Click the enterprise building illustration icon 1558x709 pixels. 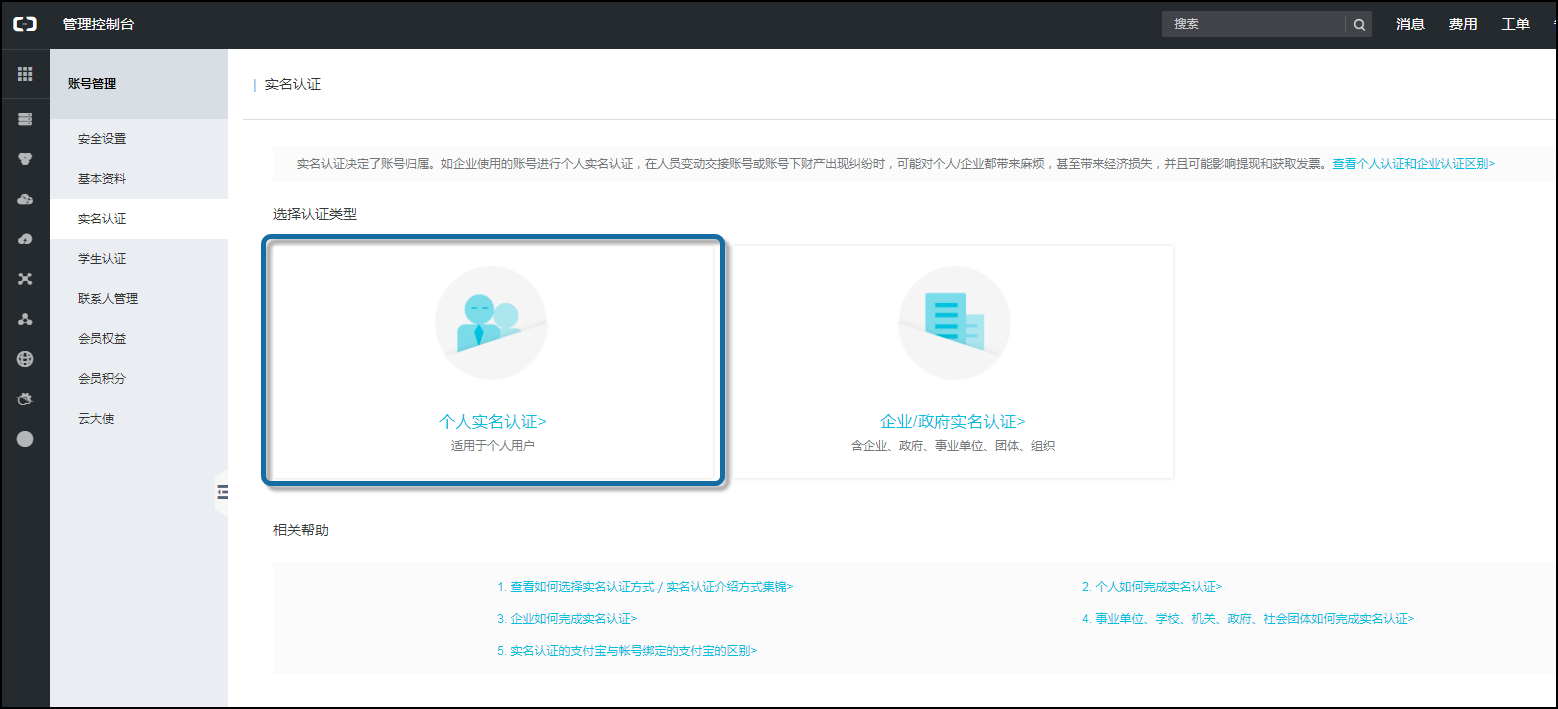[954, 322]
